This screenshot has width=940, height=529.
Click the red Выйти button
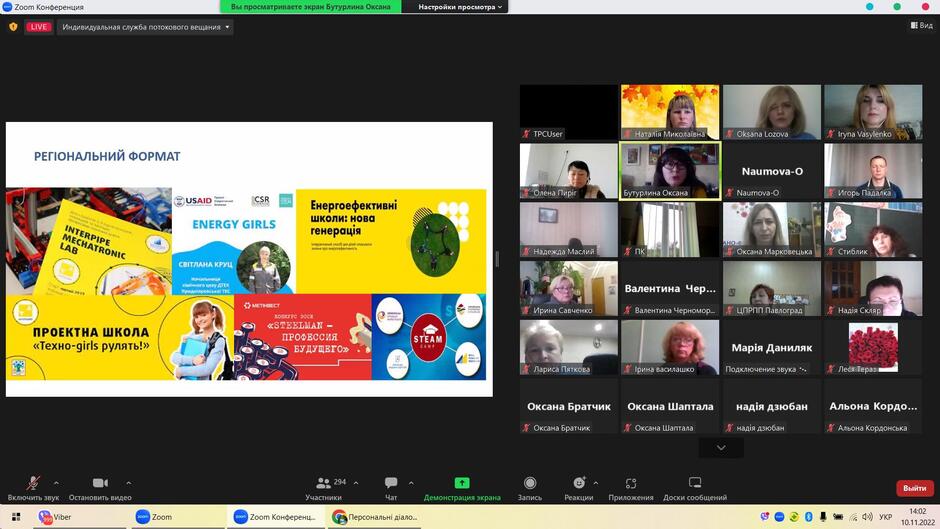click(x=914, y=488)
